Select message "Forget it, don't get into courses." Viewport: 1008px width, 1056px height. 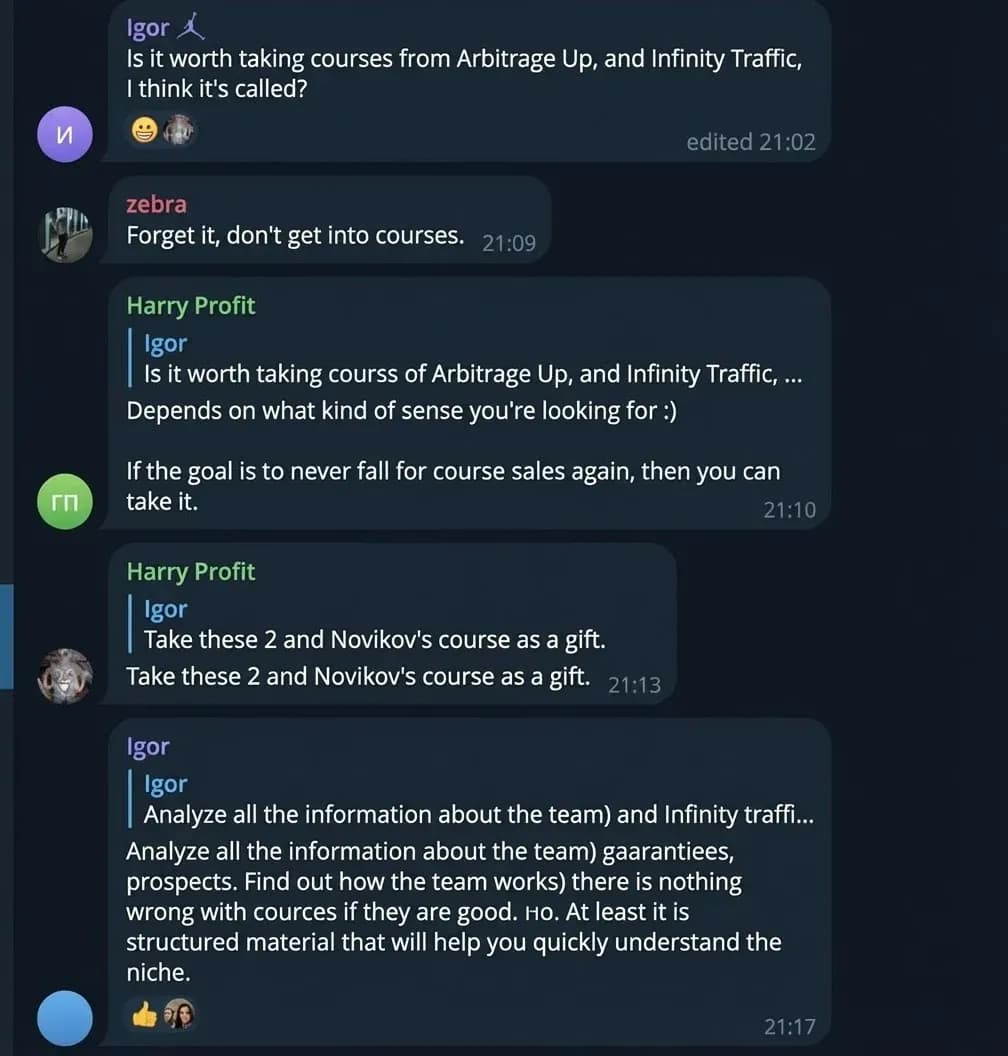click(x=295, y=236)
